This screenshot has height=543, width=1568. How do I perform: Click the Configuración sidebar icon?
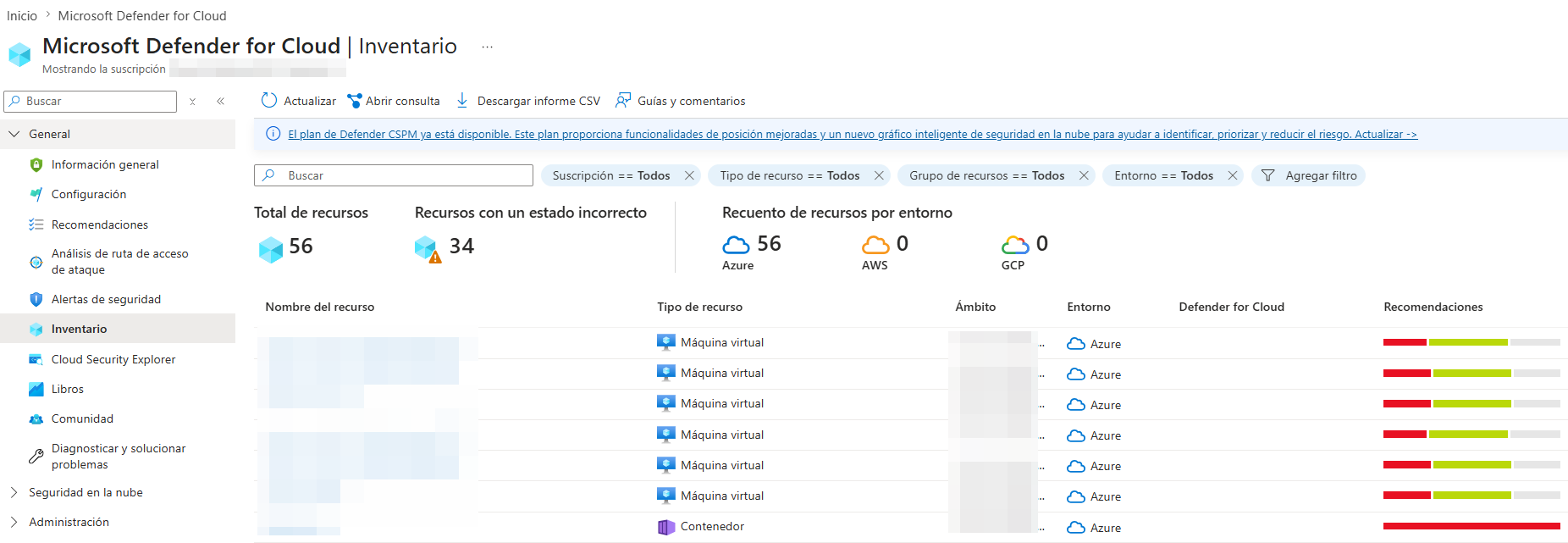tap(36, 195)
